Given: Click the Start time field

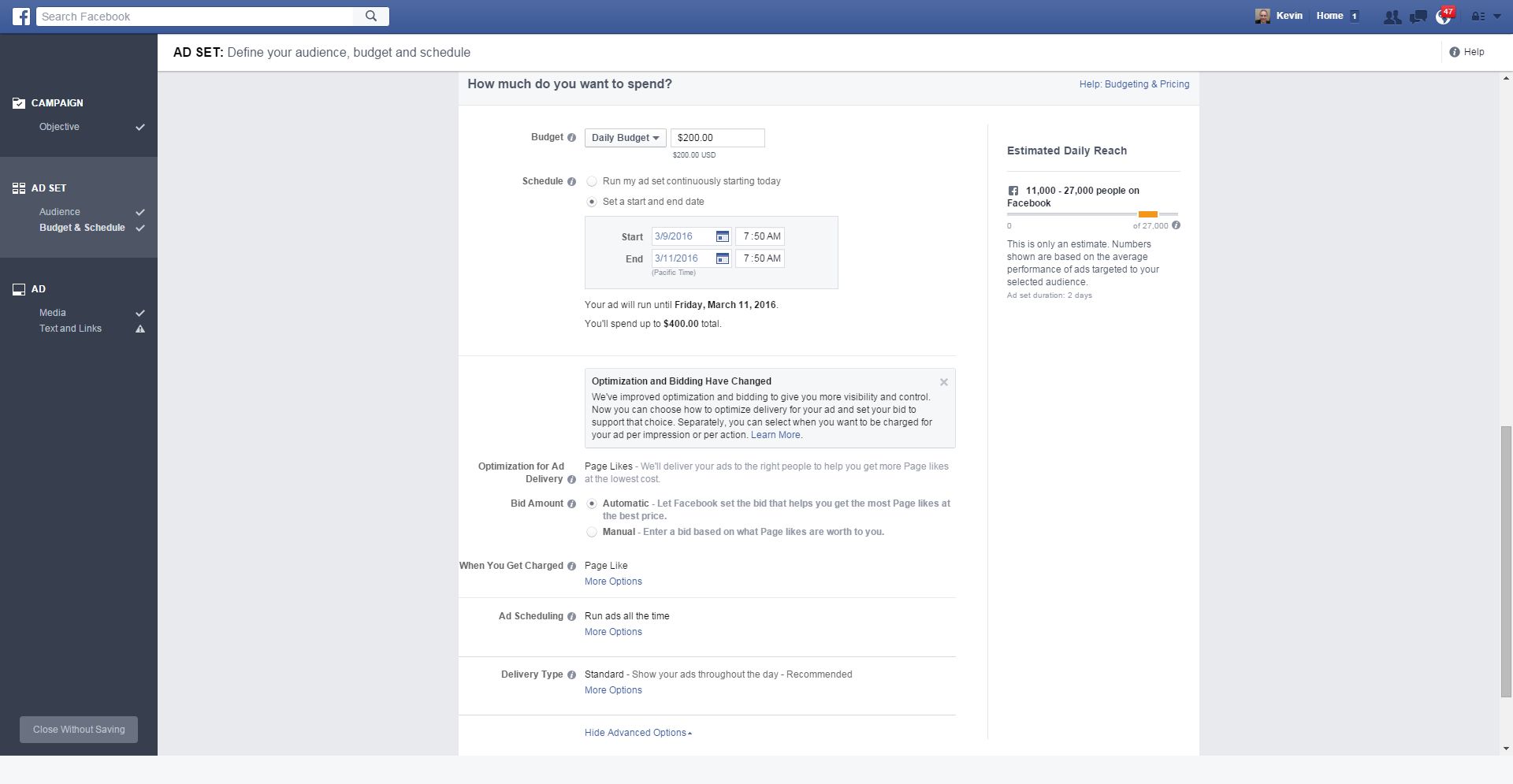Looking at the screenshot, I should 760,236.
